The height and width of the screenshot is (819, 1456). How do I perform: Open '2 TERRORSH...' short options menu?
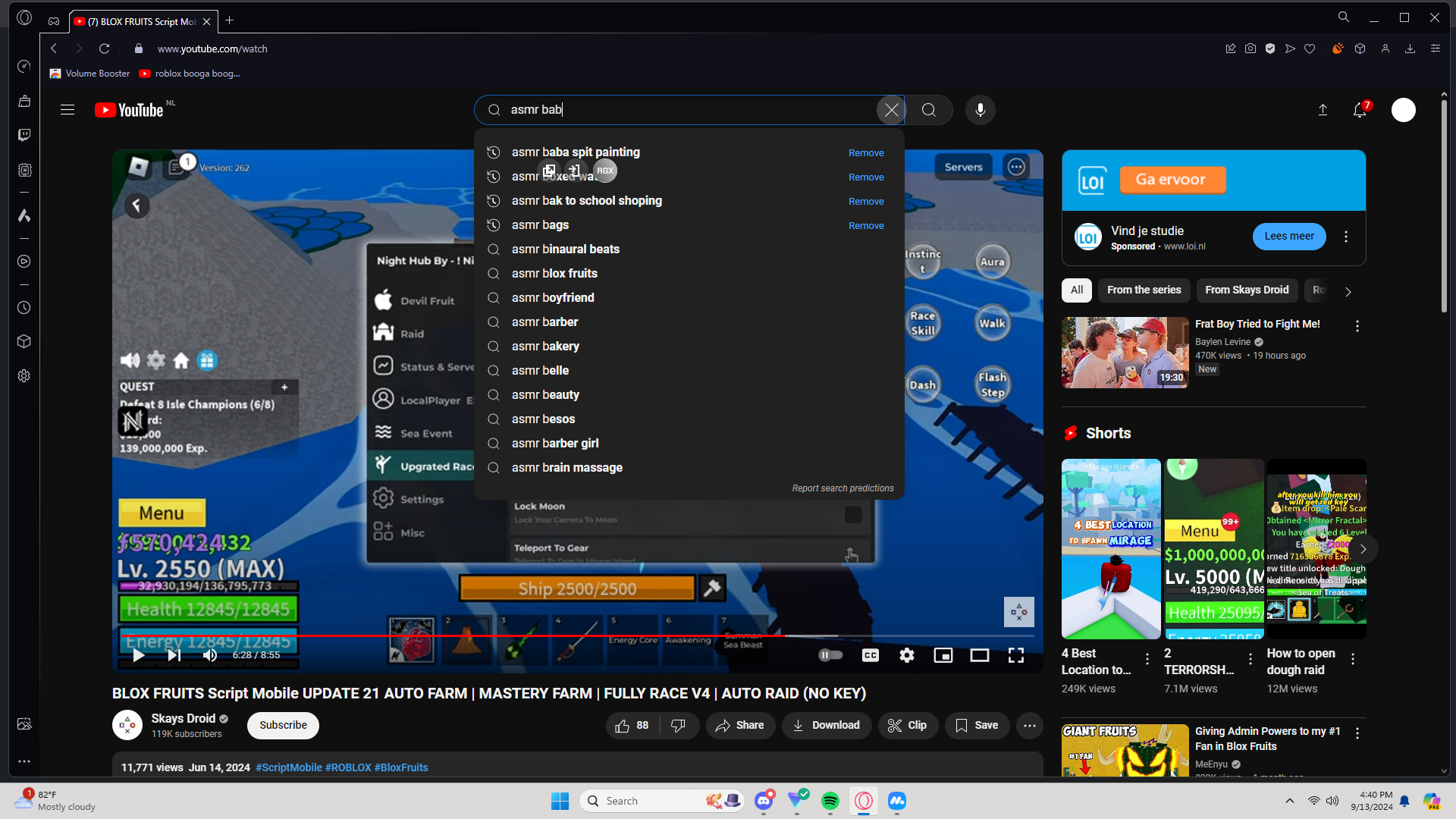tap(1250, 659)
